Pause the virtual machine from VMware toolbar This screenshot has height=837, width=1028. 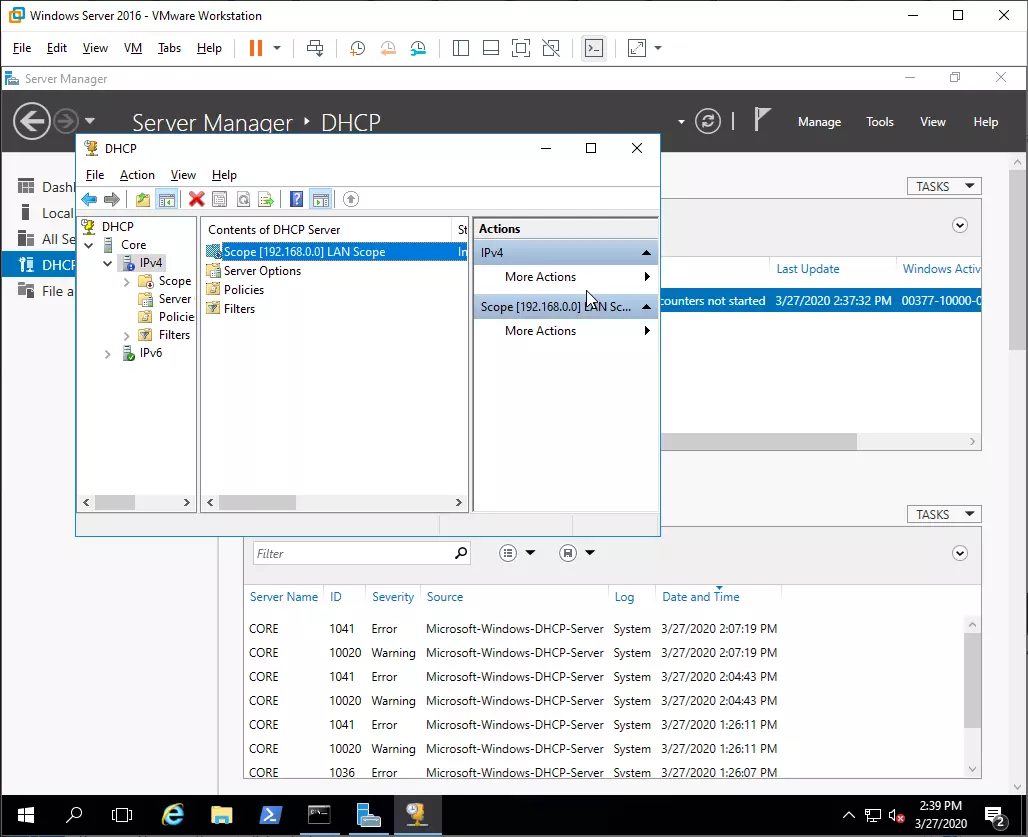tap(256, 48)
